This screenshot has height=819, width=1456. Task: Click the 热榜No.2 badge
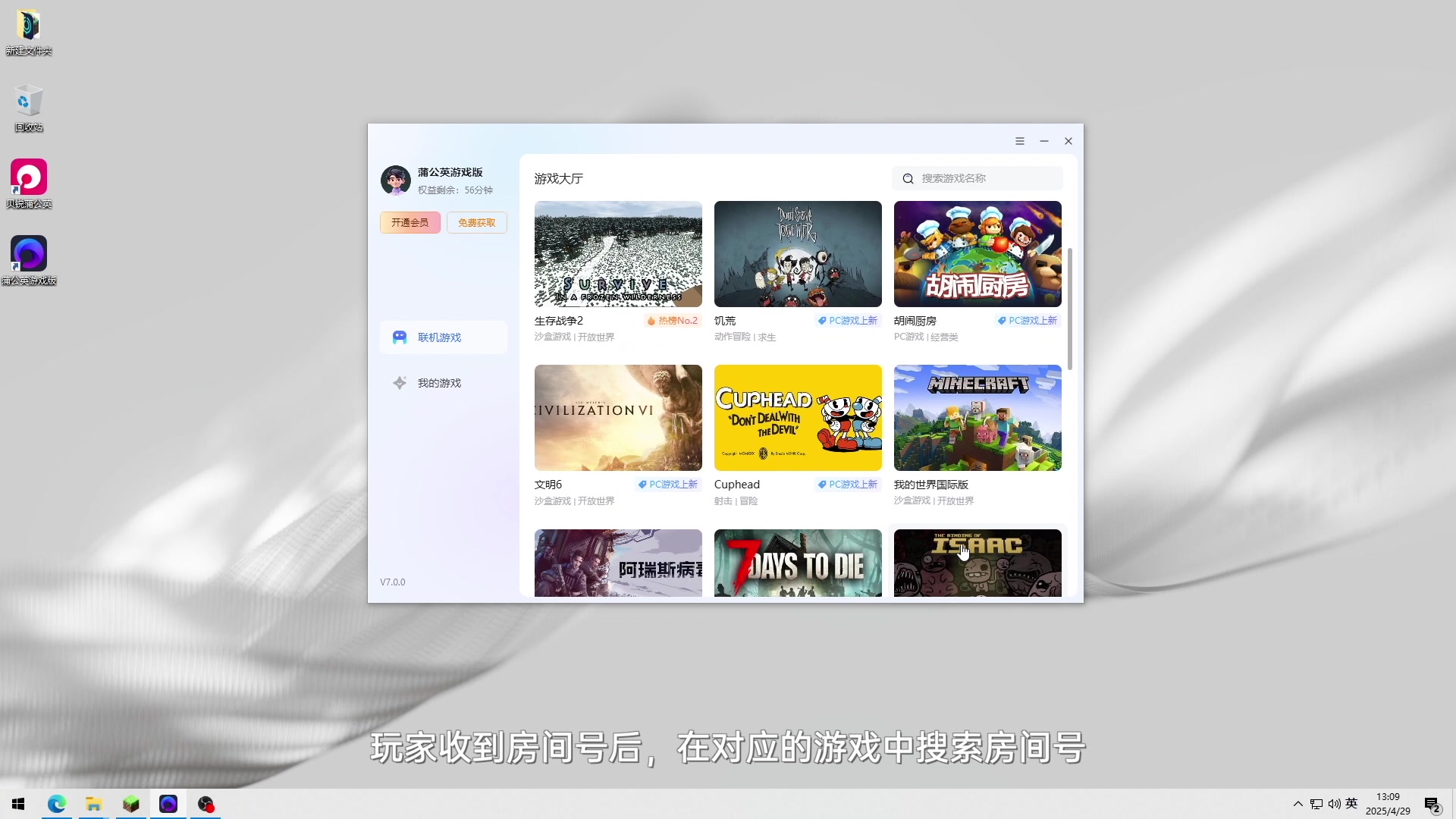click(x=673, y=321)
